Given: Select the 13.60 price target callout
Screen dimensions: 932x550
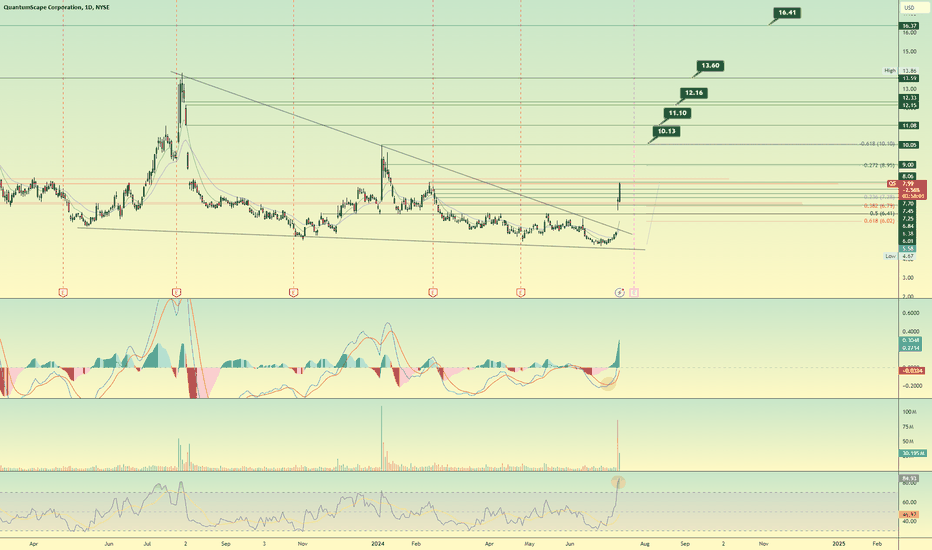Looking at the screenshot, I should point(710,66).
